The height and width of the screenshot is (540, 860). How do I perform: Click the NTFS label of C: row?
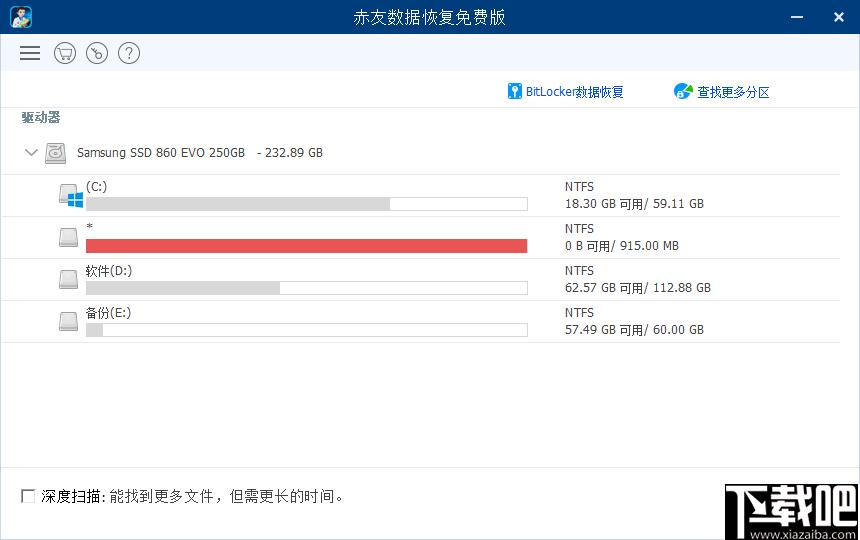click(x=579, y=187)
